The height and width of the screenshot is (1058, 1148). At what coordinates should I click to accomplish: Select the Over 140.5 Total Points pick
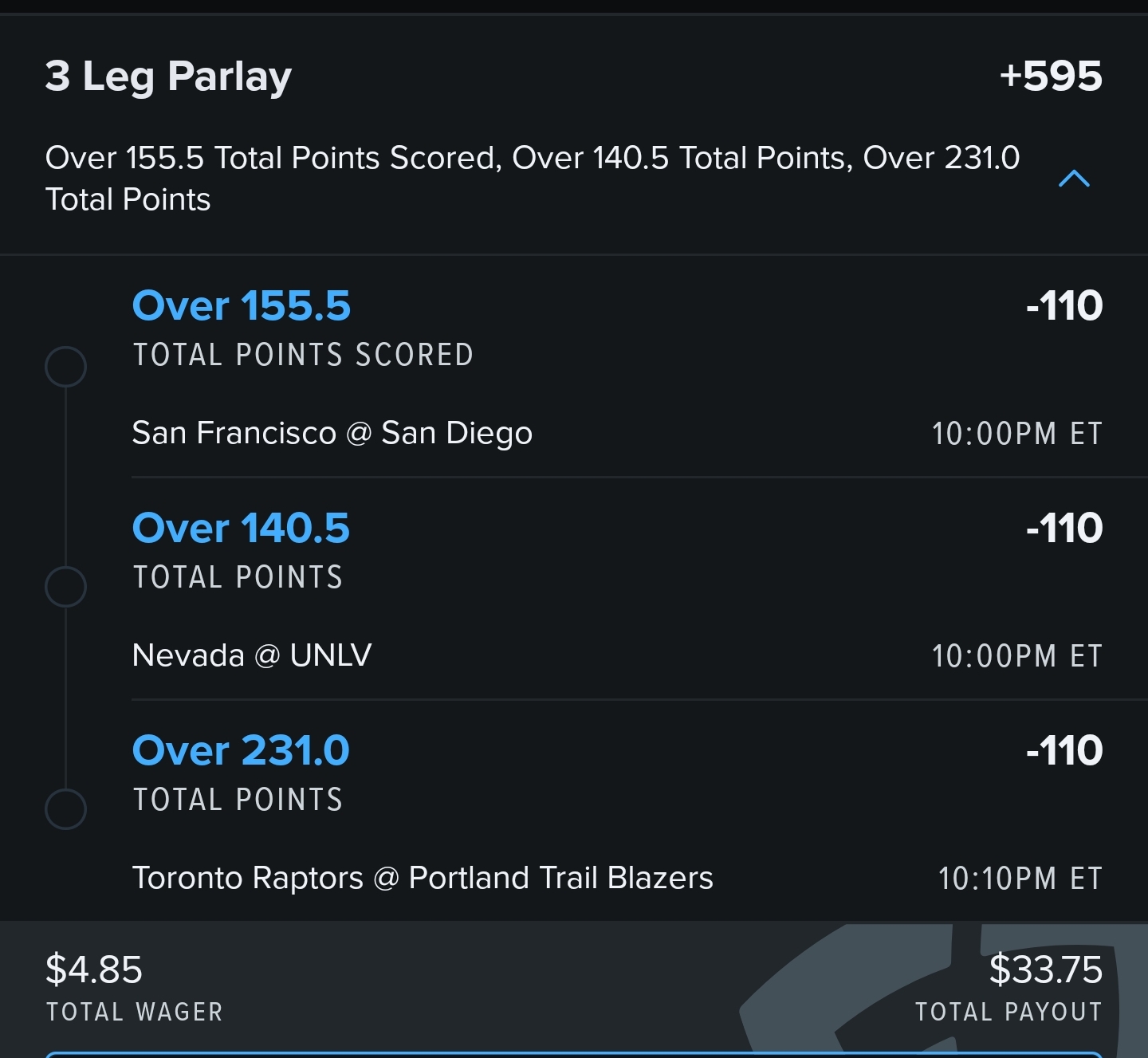coord(241,527)
